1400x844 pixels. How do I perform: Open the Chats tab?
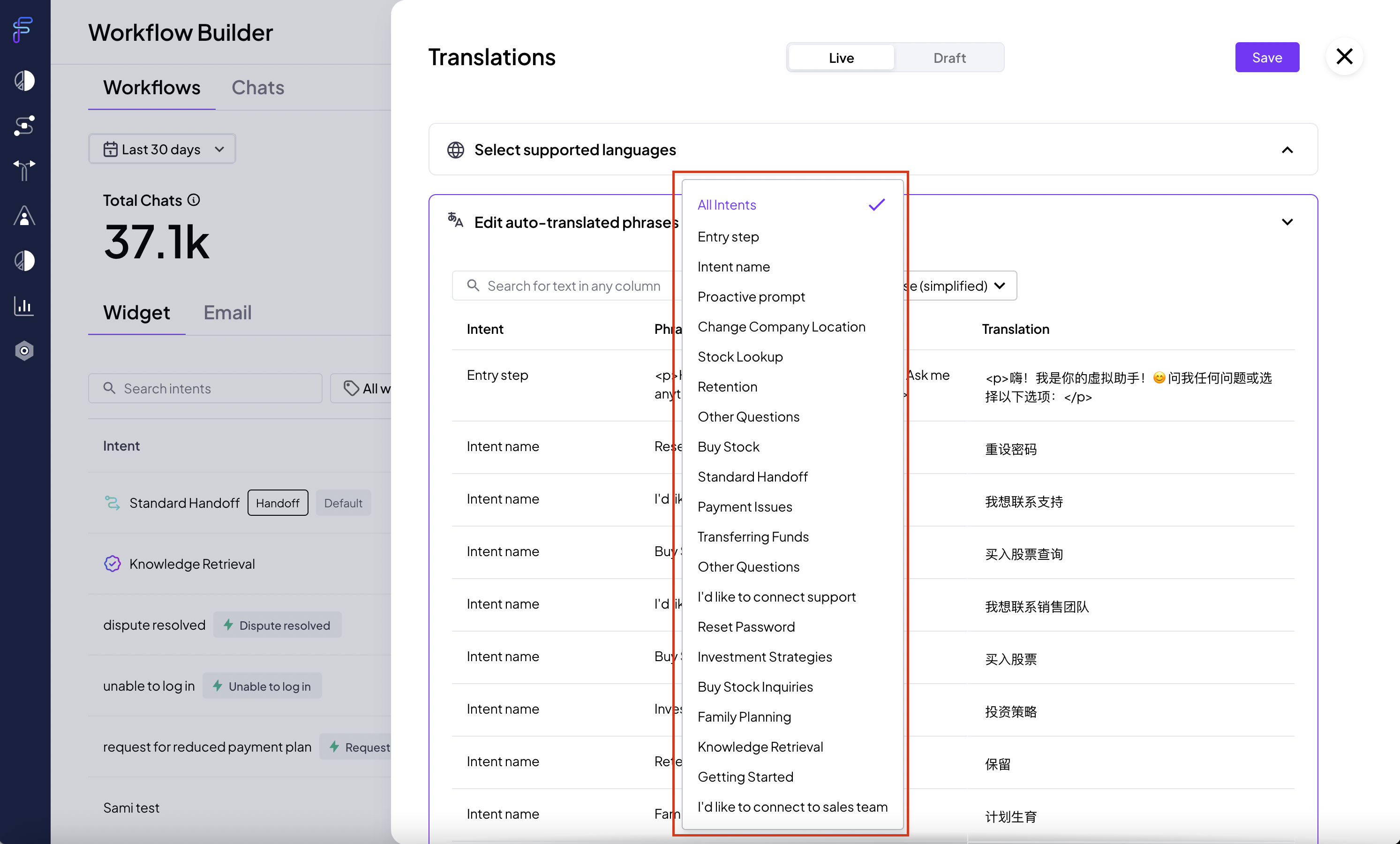(x=258, y=88)
